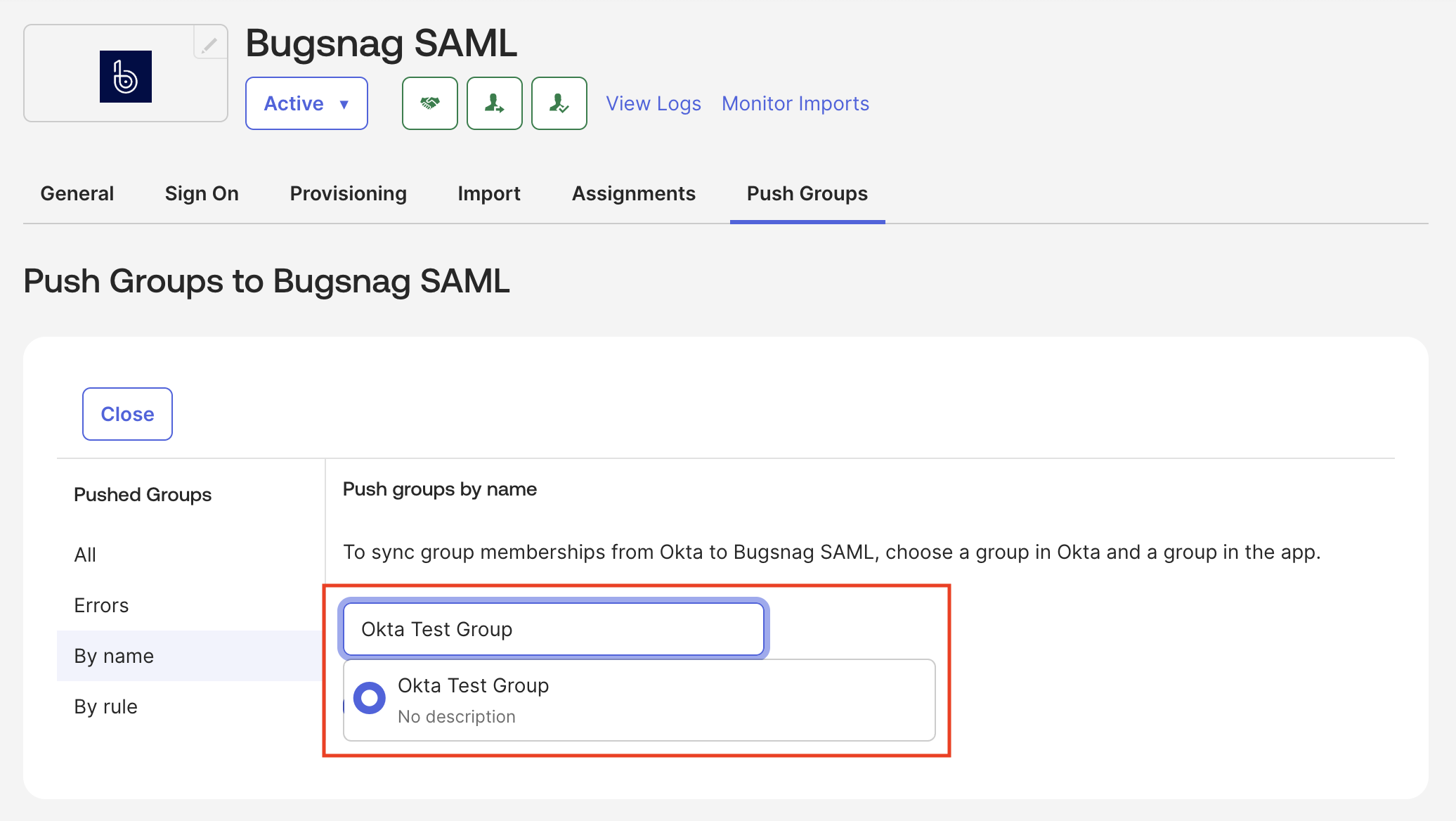Viewport: 1456px width, 821px height.
Task: Select All under Pushed Groups
Action: (85, 555)
